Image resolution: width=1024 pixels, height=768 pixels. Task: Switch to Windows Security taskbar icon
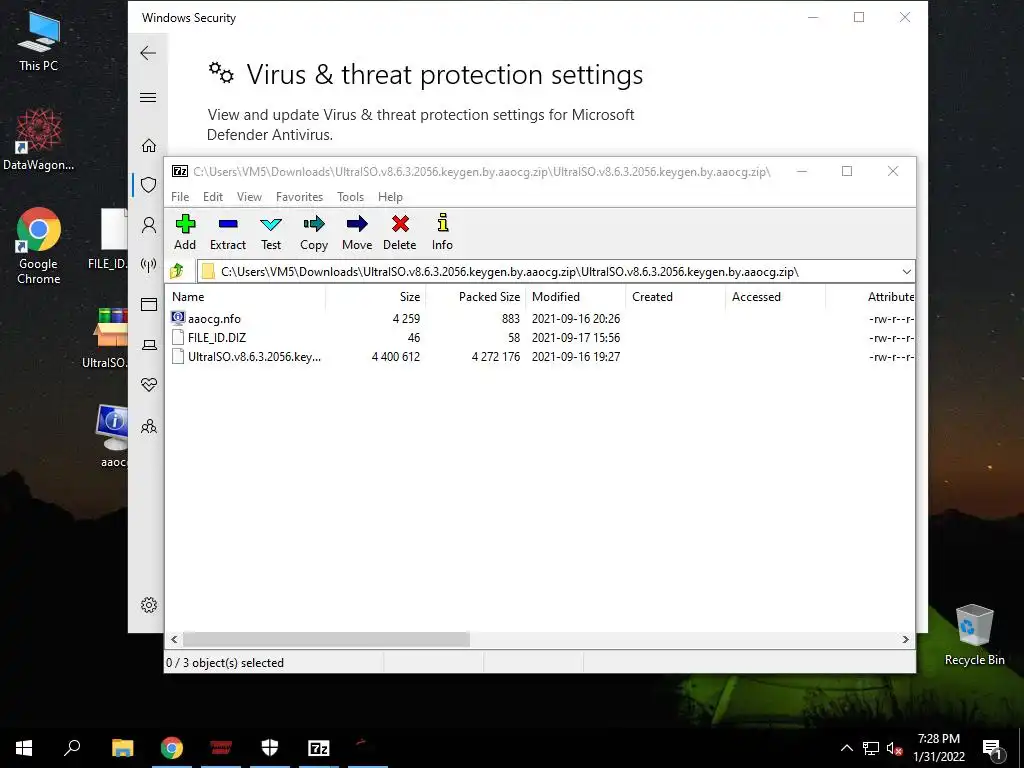click(x=270, y=748)
